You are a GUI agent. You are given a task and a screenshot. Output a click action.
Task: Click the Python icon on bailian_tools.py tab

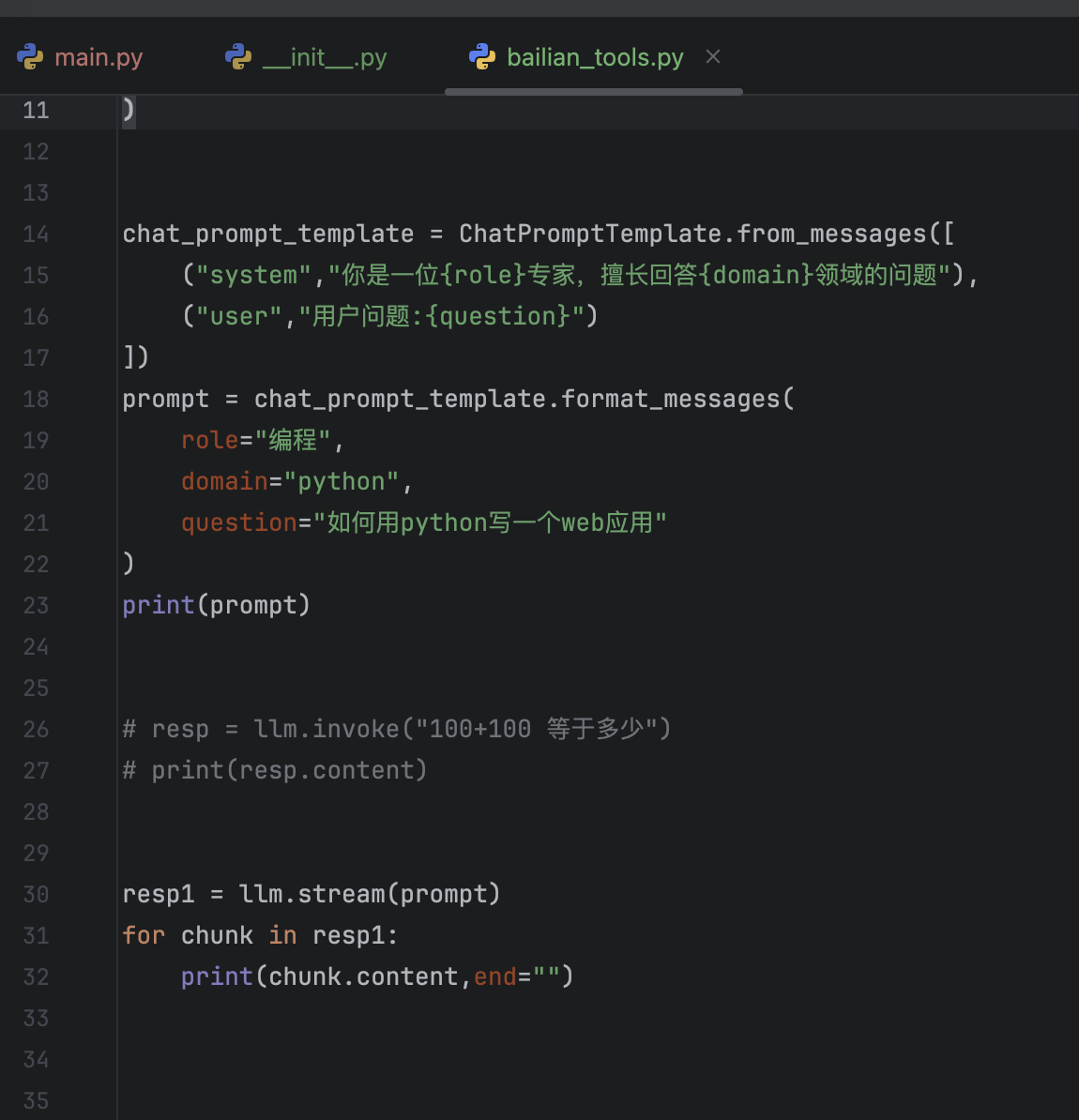482,57
